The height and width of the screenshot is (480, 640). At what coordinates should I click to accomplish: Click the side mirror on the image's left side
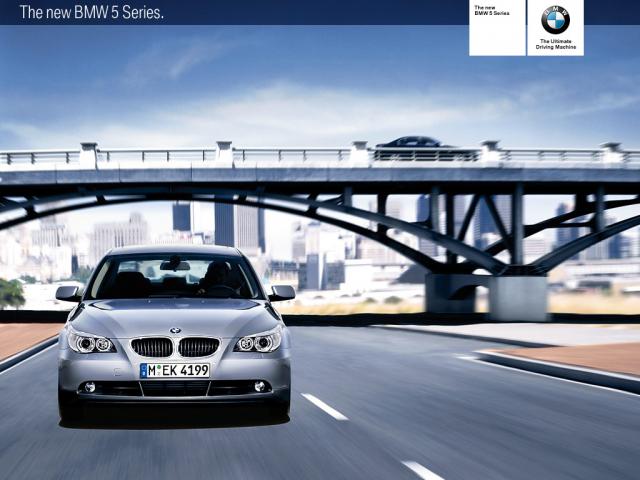[x=68, y=293]
